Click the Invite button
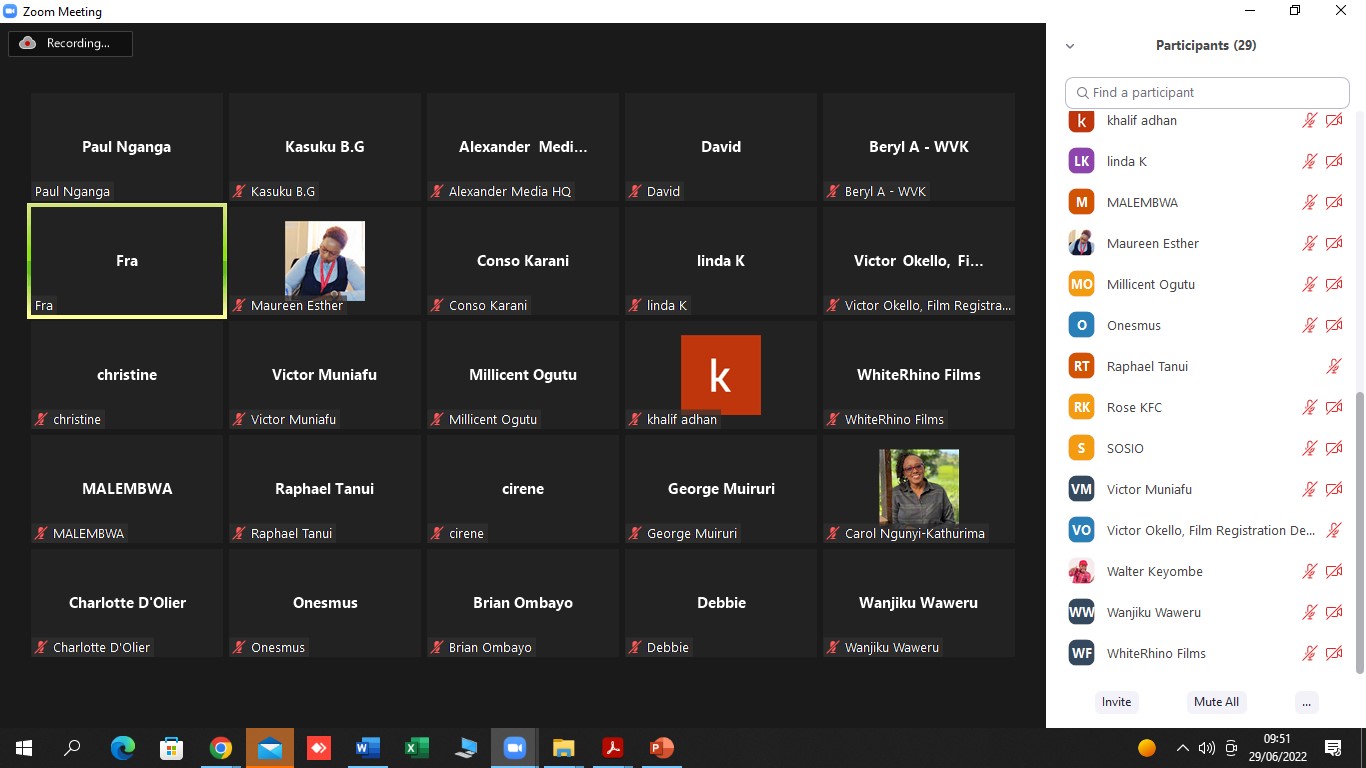Viewport: 1366px width, 768px height. click(1116, 702)
